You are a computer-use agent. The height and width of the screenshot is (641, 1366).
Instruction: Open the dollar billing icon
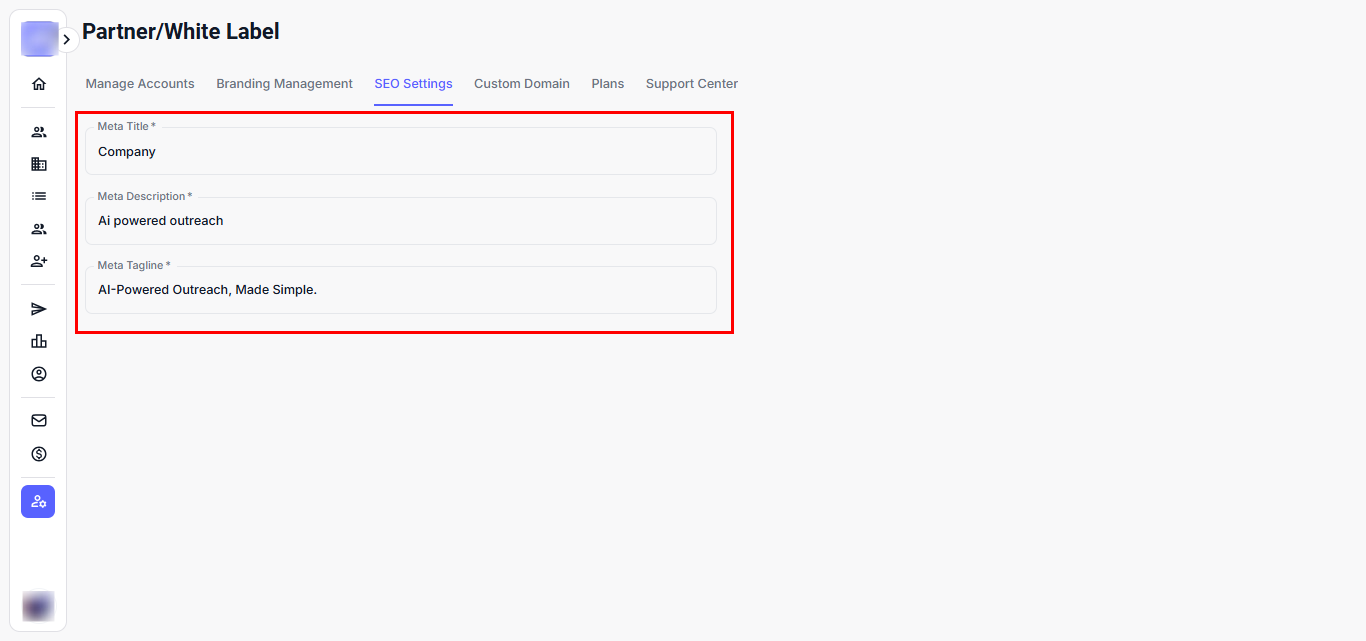coord(39,454)
